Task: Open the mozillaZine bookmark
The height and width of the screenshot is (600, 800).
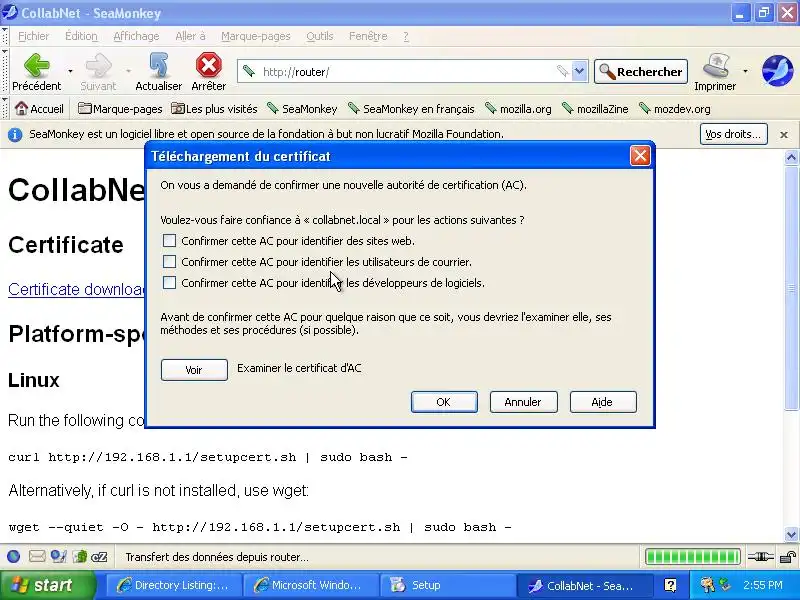Action: pos(595,109)
